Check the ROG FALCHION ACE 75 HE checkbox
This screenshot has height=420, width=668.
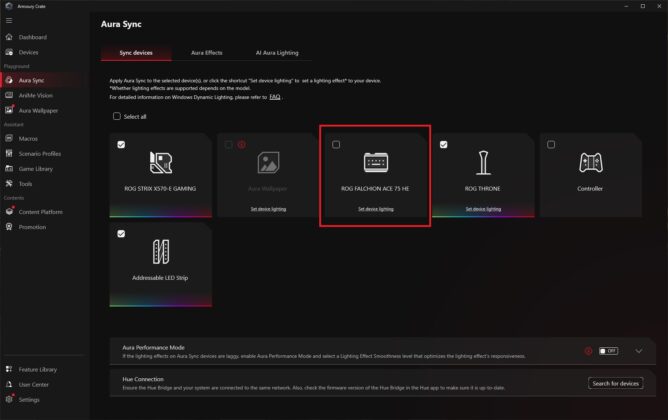click(x=336, y=145)
